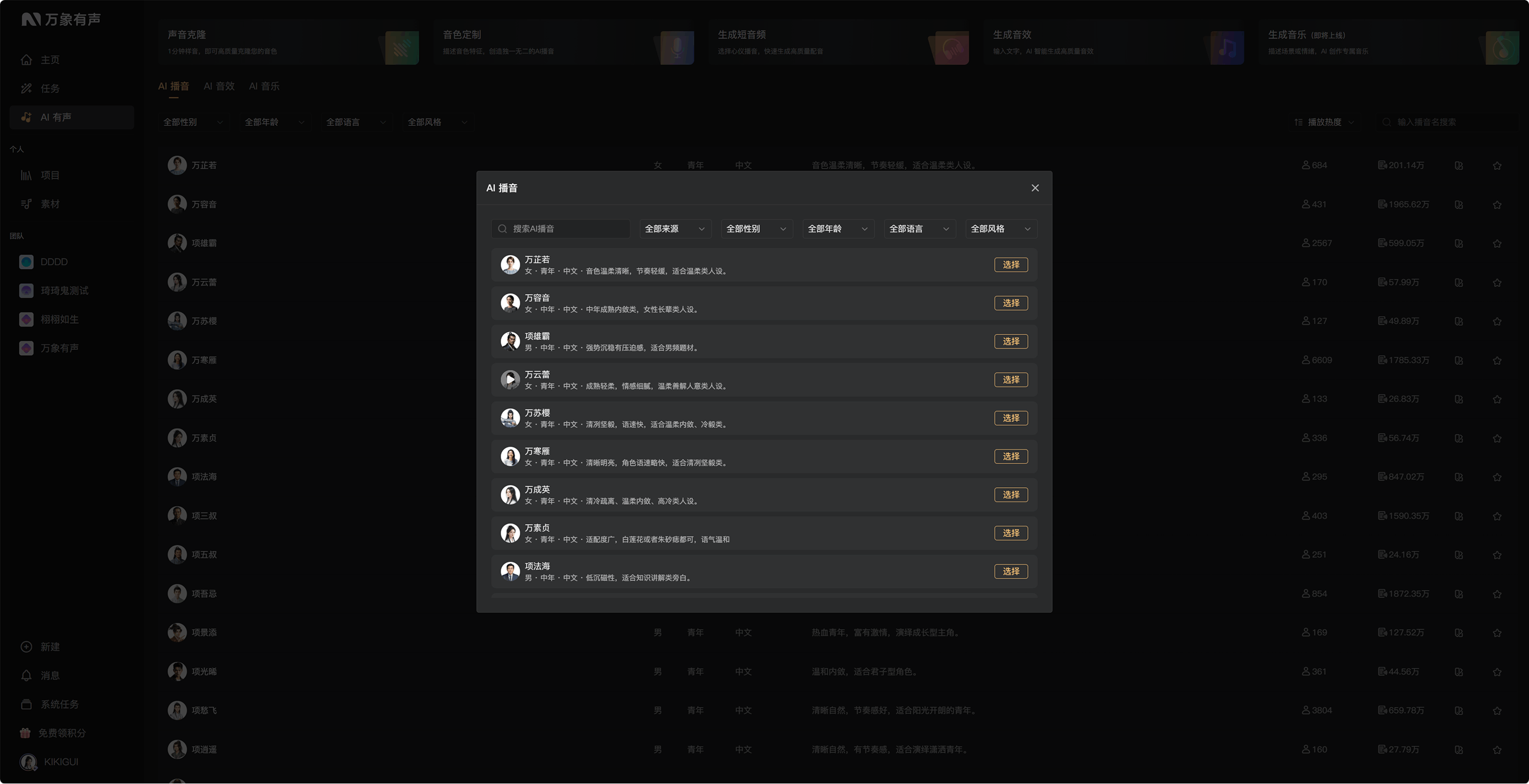Open the 全部年龄 dropdown in dialog
This screenshot has width=1529, height=784.
(x=838, y=229)
